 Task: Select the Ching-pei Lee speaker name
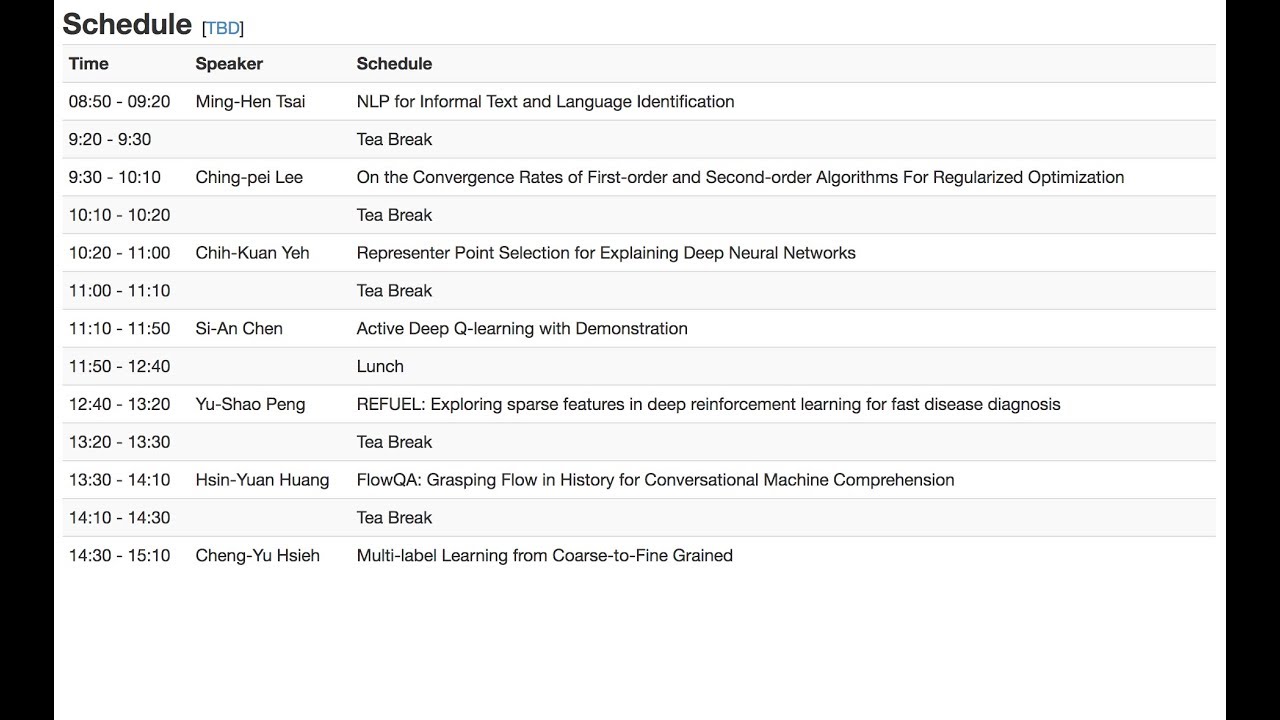tap(249, 177)
